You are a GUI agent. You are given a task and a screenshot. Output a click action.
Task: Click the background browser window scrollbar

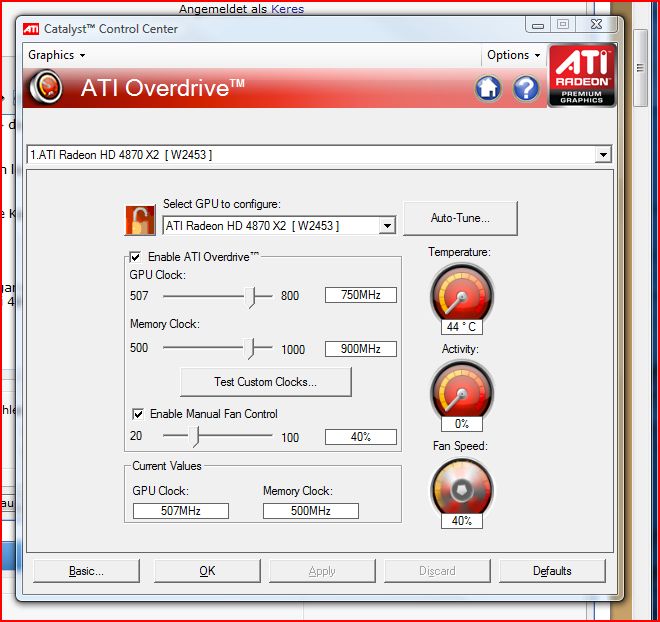click(640, 67)
